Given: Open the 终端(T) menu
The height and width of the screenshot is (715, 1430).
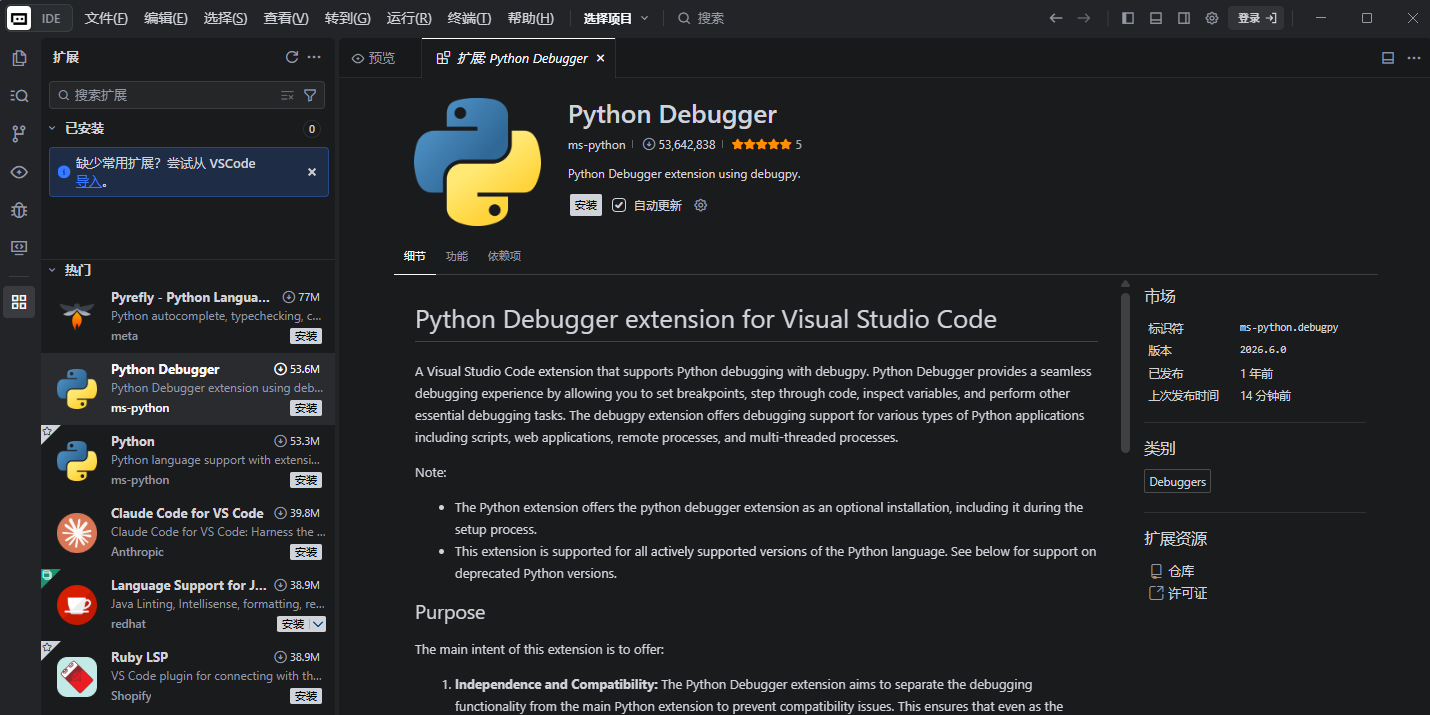Looking at the screenshot, I should tap(469, 18).
